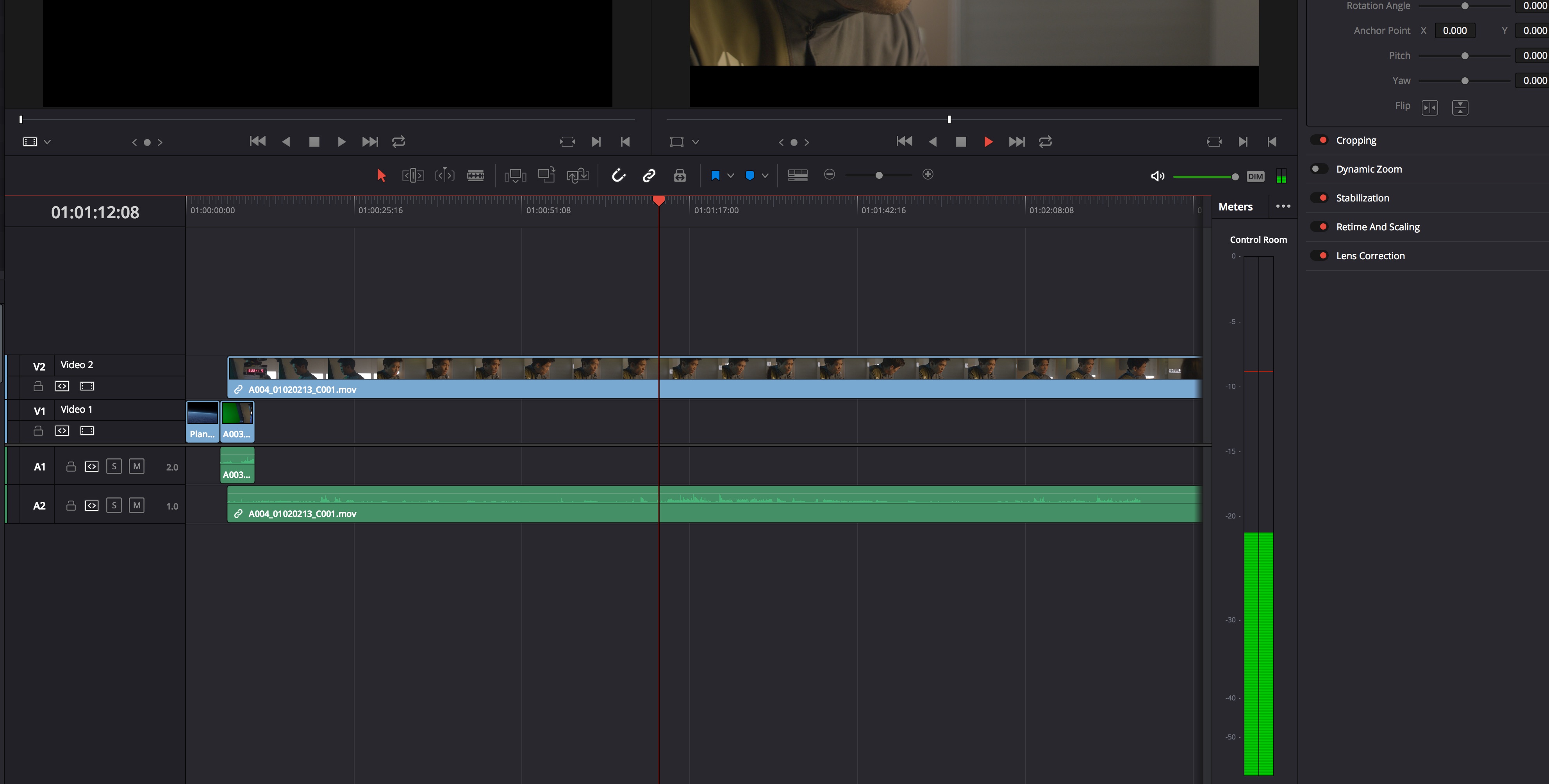Go to last frame in timeline viewer
The image size is (1549, 784).
pyautogui.click(x=1016, y=142)
